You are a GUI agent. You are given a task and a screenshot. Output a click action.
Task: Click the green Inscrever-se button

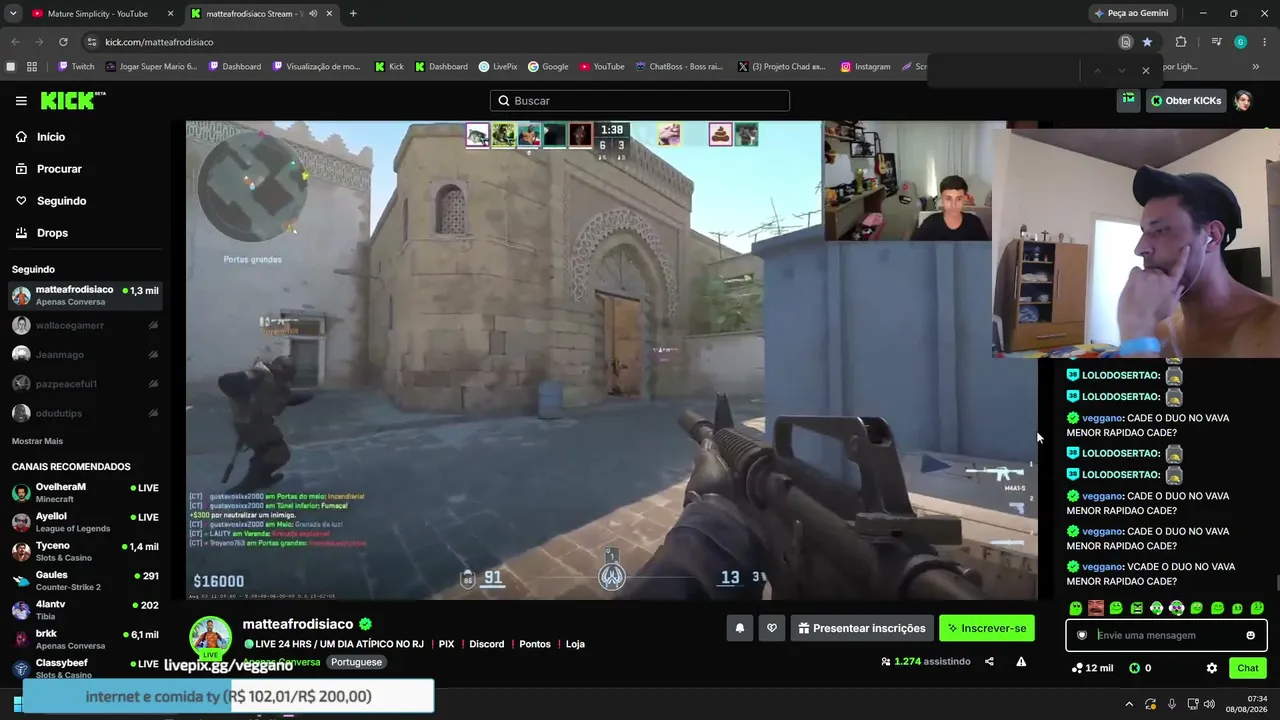(987, 628)
